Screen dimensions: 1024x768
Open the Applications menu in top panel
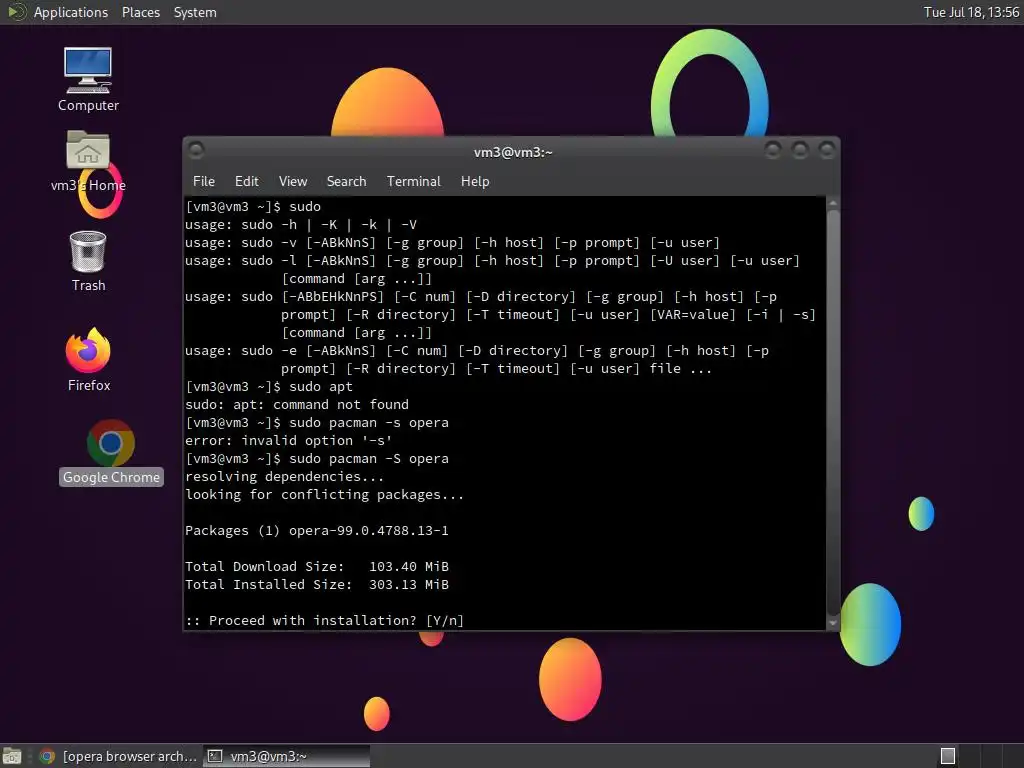pos(71,12)
